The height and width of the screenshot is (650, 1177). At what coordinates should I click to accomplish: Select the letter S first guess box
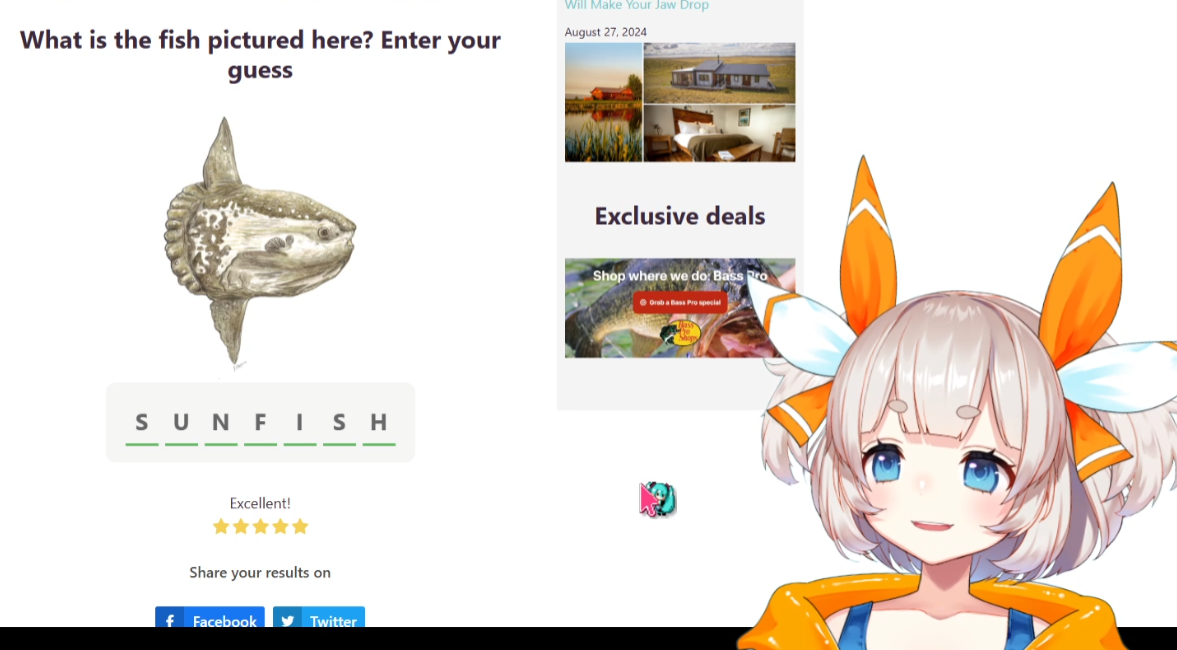coord(142,424)
